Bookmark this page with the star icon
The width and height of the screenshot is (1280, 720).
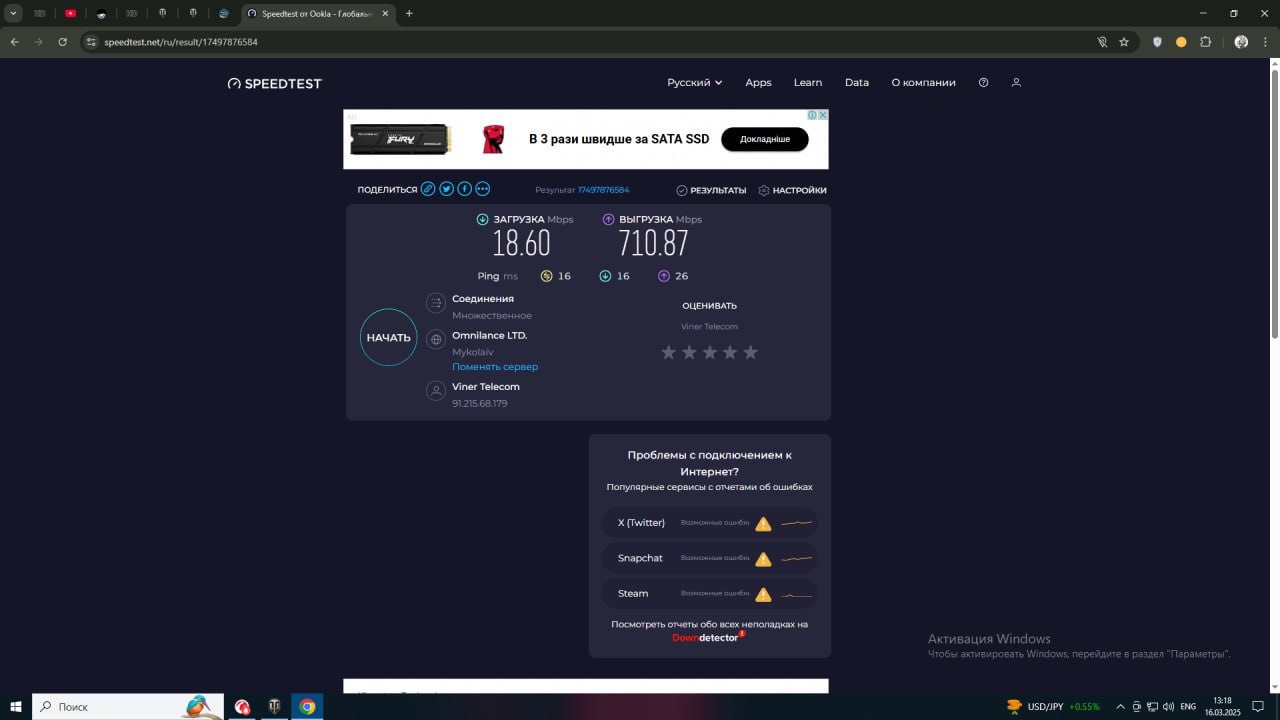(x=1124, y=42)
